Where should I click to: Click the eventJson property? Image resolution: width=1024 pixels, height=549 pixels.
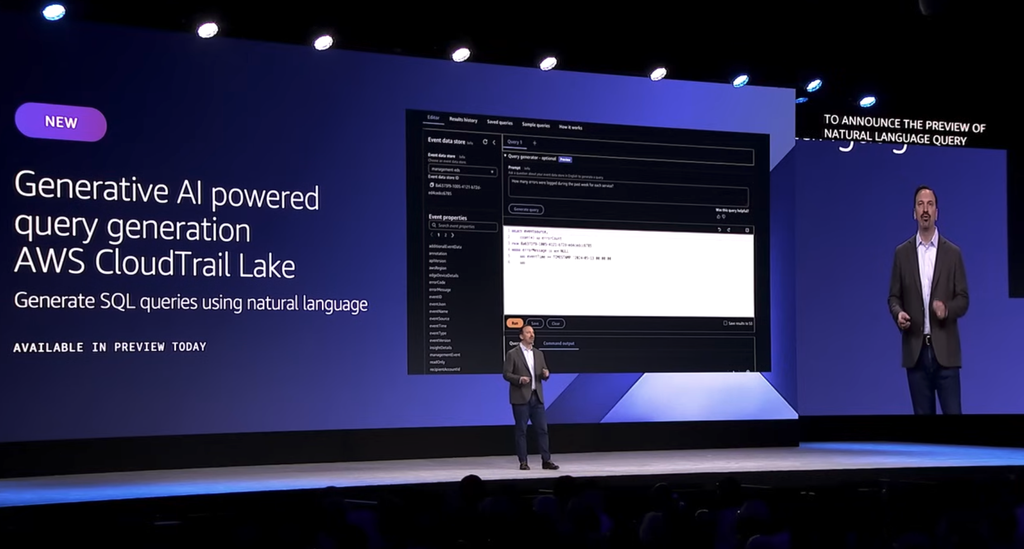[438, 304]
